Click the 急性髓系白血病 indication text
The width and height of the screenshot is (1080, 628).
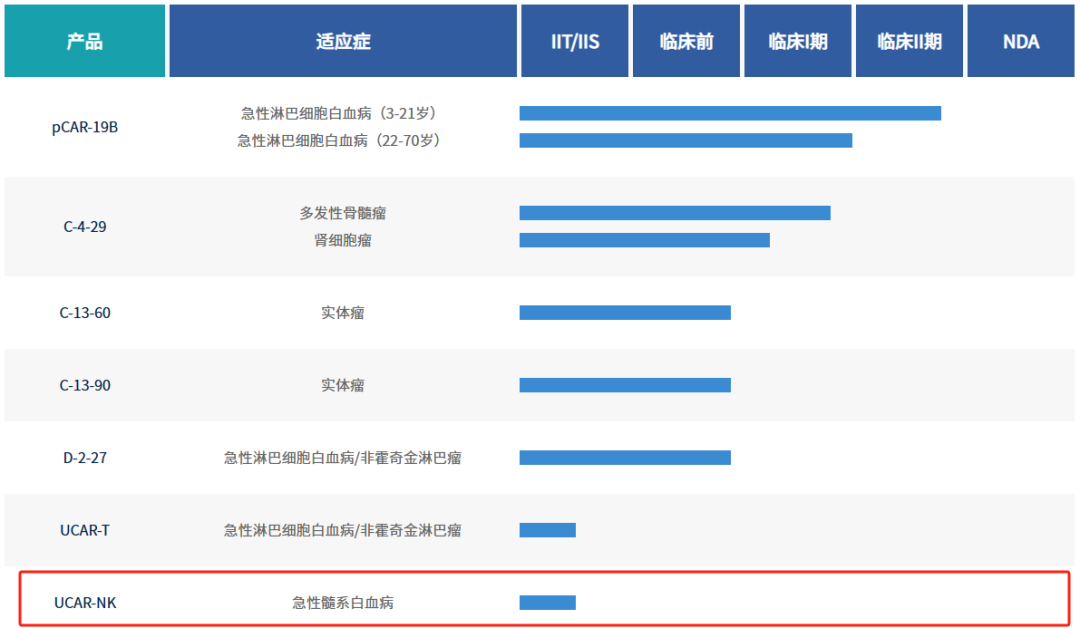[x=343, y=602]
